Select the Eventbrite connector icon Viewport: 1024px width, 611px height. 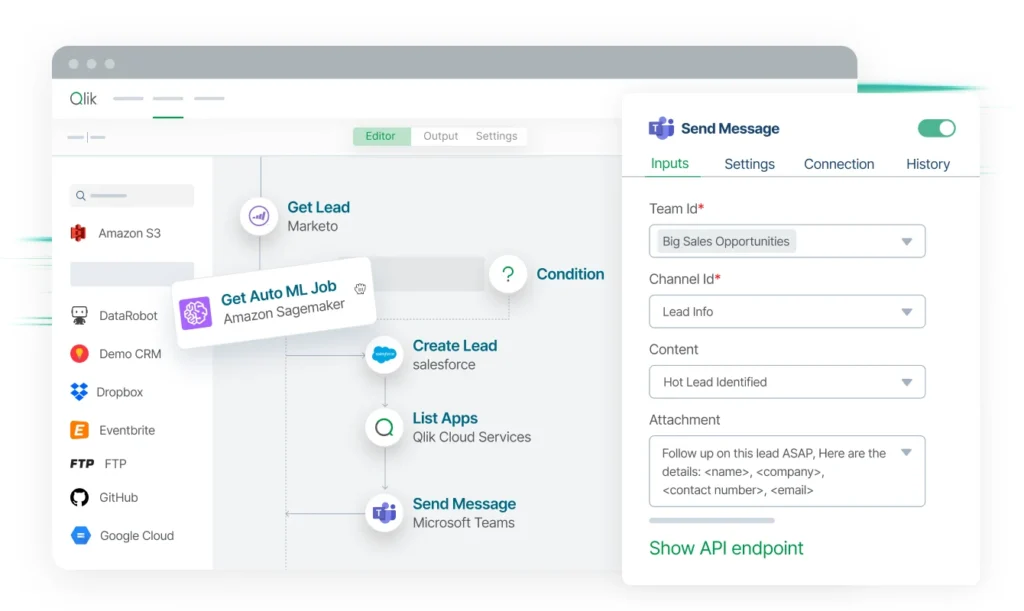click(x=79, y=430)
